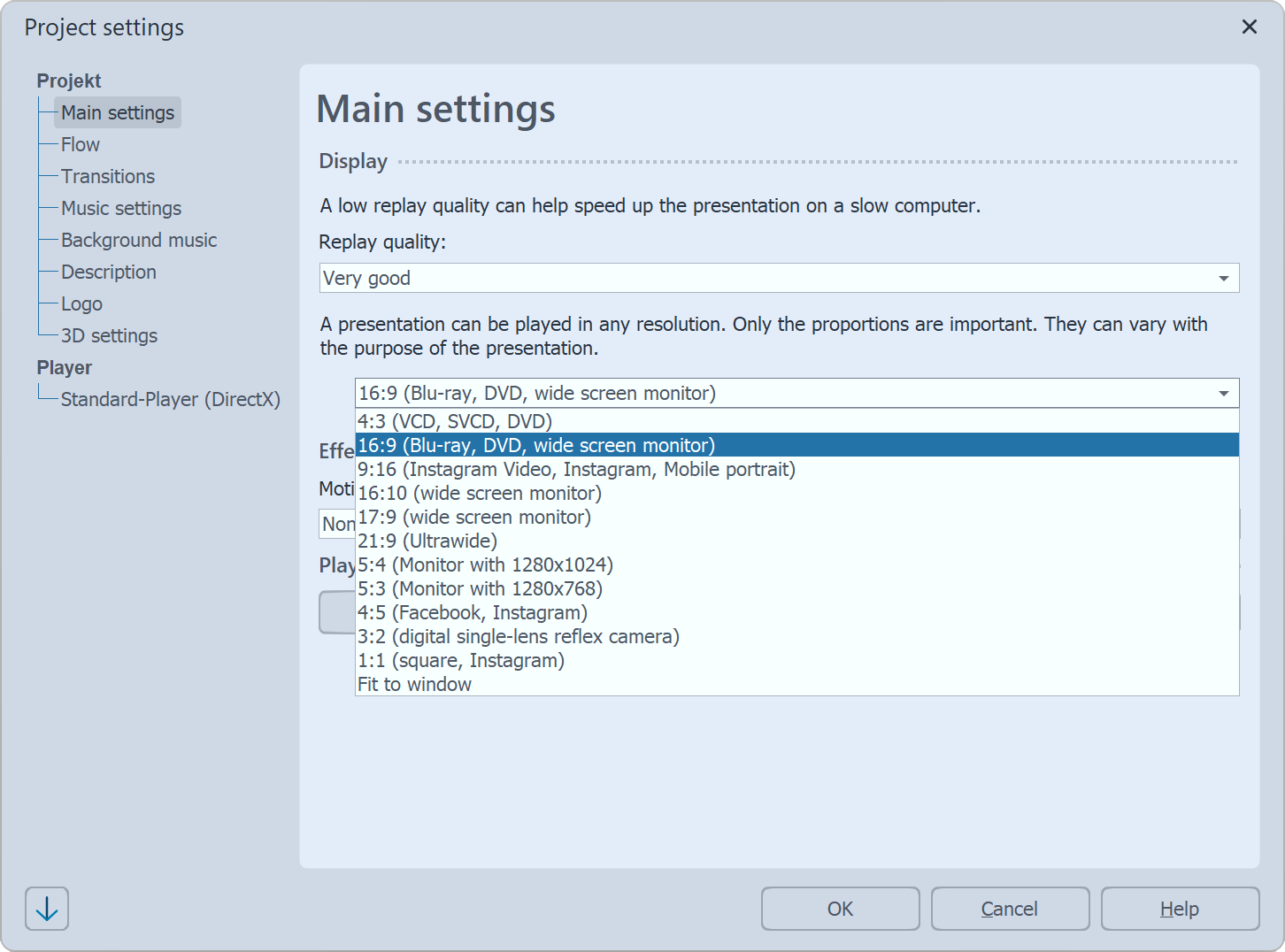Open Standard-Player (DirectX) settings
Screen dimensions: 1285x952
click(x=170, y=399)
